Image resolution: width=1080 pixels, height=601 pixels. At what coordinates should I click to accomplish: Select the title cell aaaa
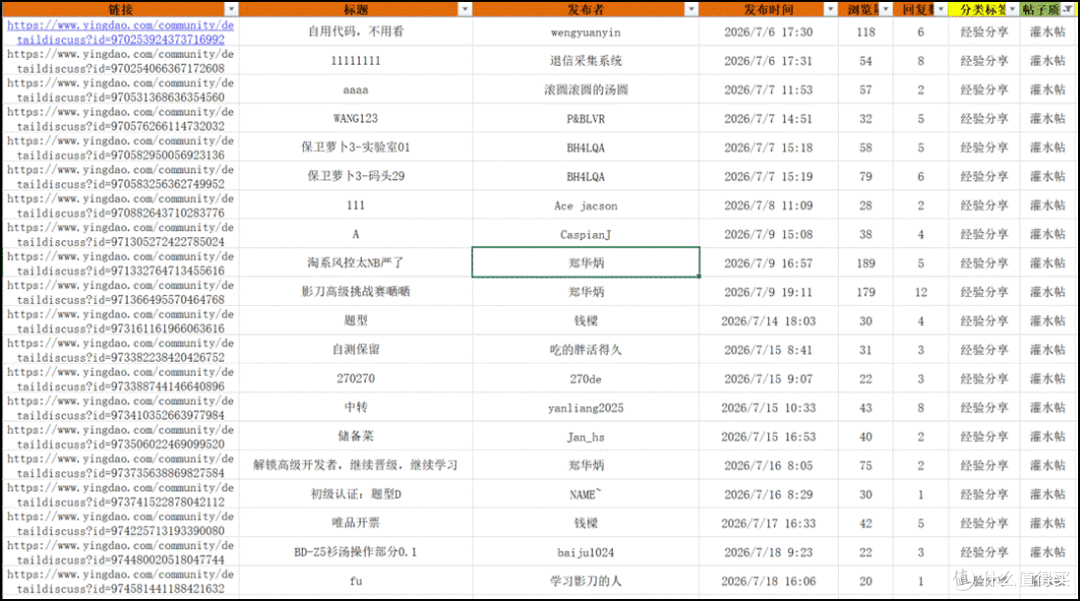click(x=355, y=89)
